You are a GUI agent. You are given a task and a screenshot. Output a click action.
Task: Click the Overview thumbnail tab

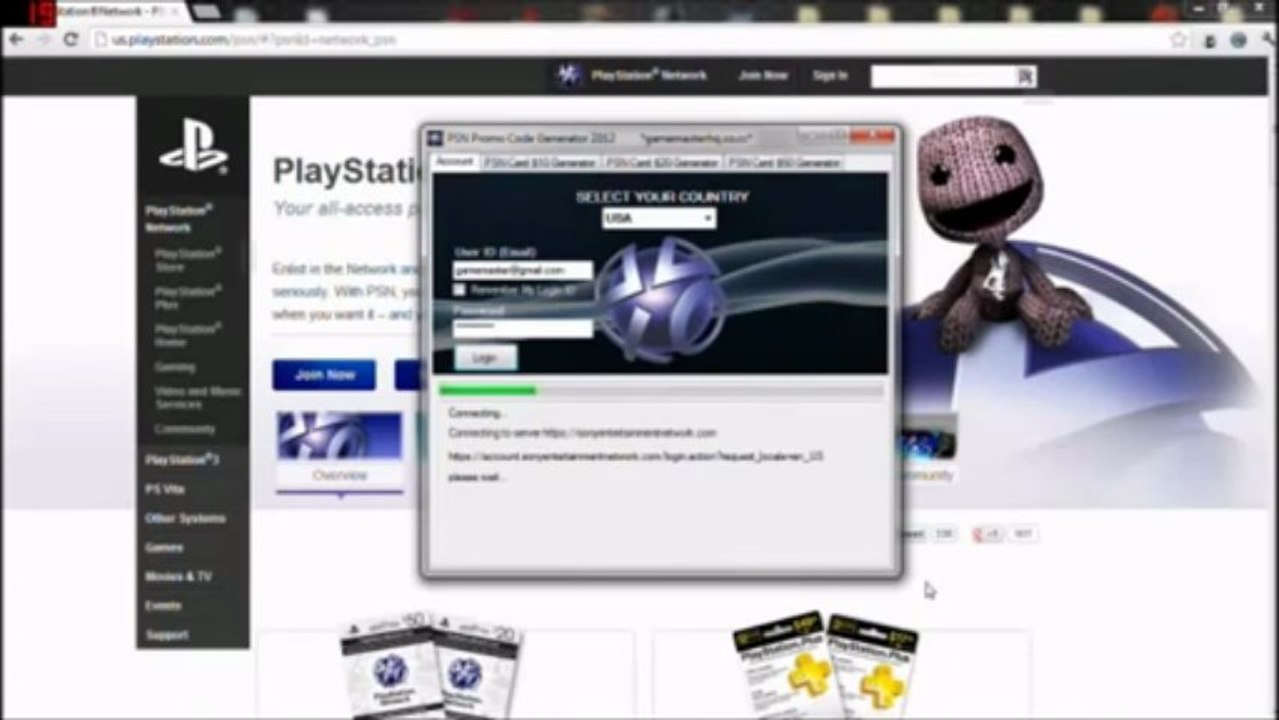(x=339, y=450)
